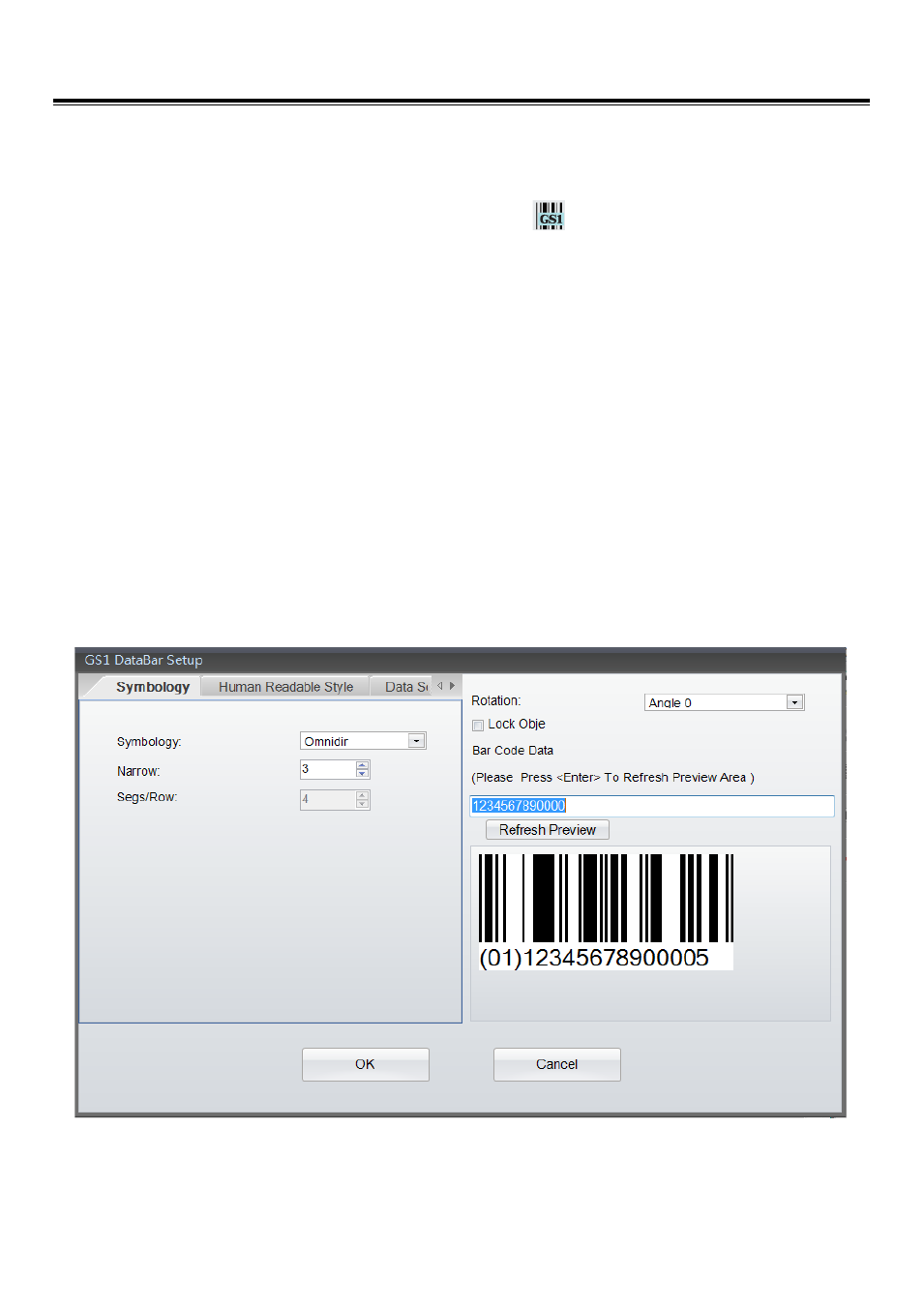Screen dimensions: 924x1306
Task: Click the GS1 DataBar Setup title bar
Action: click(x=460, y=660)
